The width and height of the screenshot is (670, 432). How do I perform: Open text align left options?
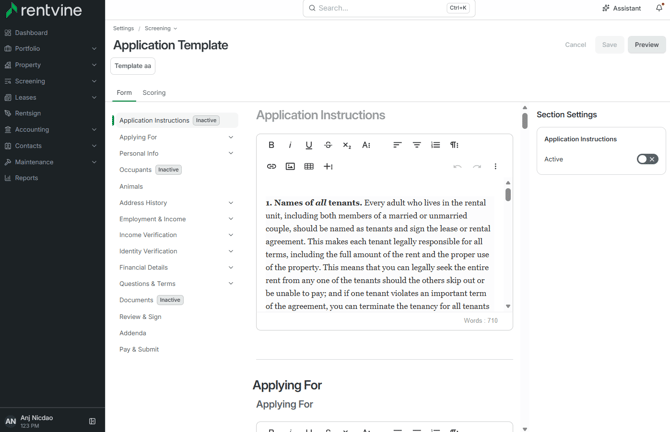(397, 145)
